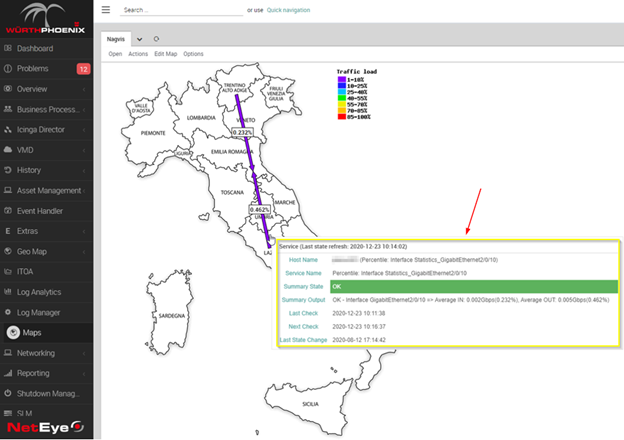Click the 0.462% traffic label

[x=260, y=209]
